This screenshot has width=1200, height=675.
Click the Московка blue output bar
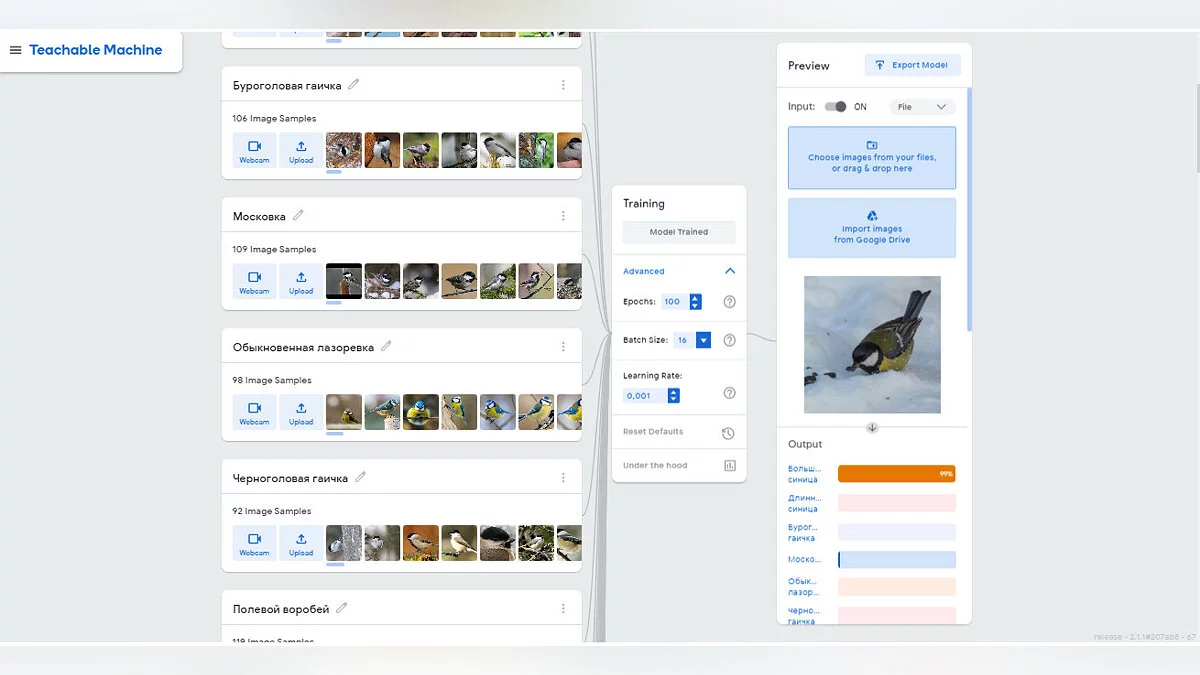point(897,560)
